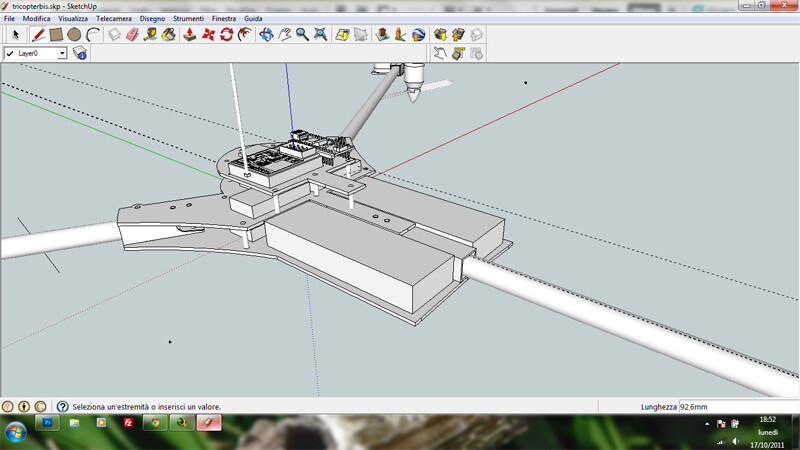Select the Orbit camera tool
The width and height of the screenshot is (800, 450).
(266, 35)
